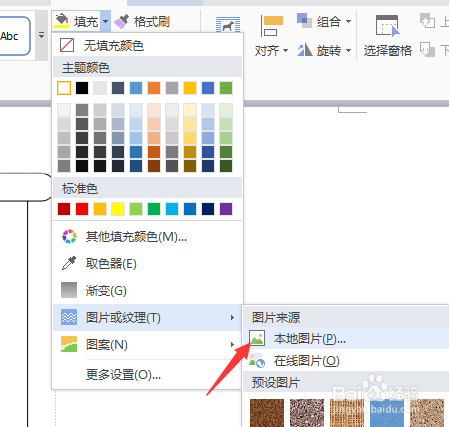Click the gray gradient icon

[x=69, y=290]
